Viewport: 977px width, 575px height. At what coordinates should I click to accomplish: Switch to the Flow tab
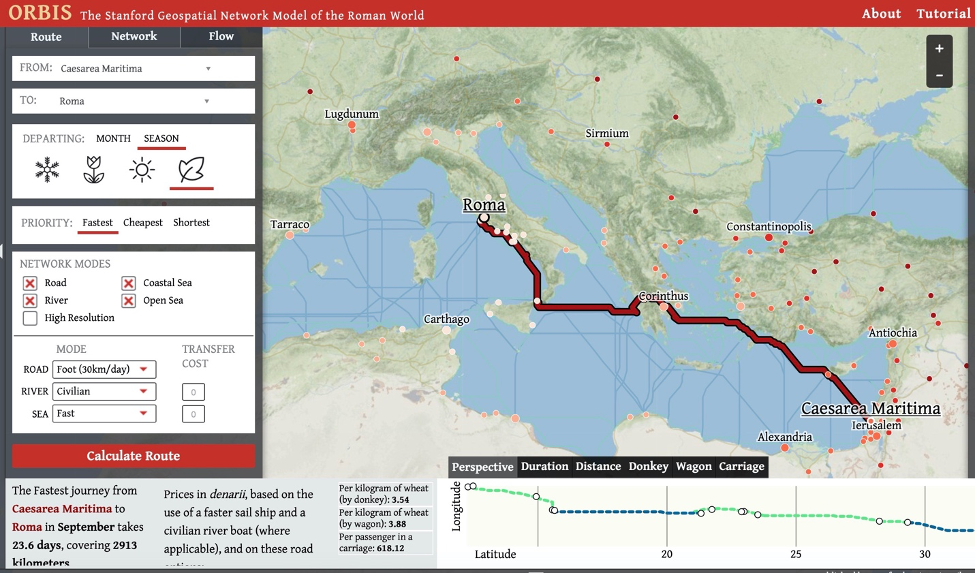[221, 36]
